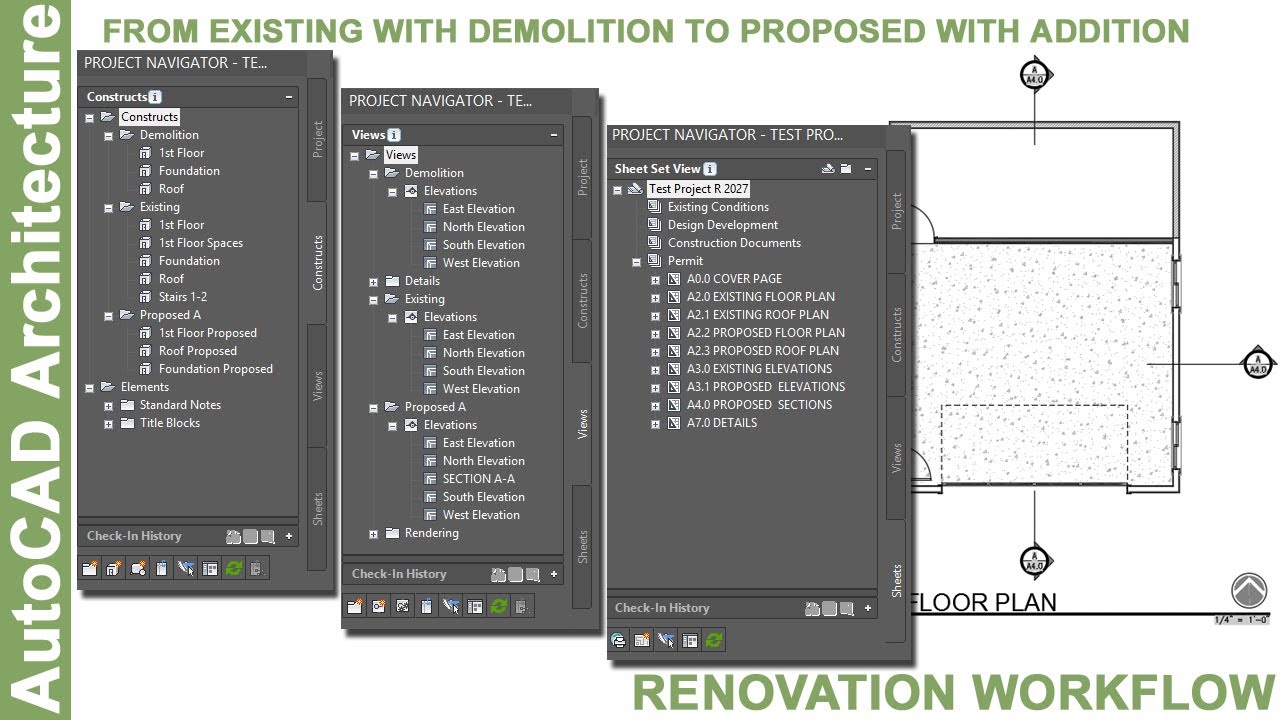Switch to Project tab in Sheets panel
The image size is (1280, 720).
pyautogui.click(x=896, y=211)
